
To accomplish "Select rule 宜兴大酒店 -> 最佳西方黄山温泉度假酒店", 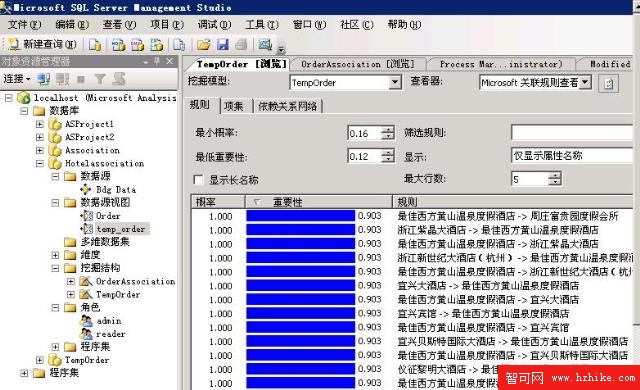I will (488, 286).
